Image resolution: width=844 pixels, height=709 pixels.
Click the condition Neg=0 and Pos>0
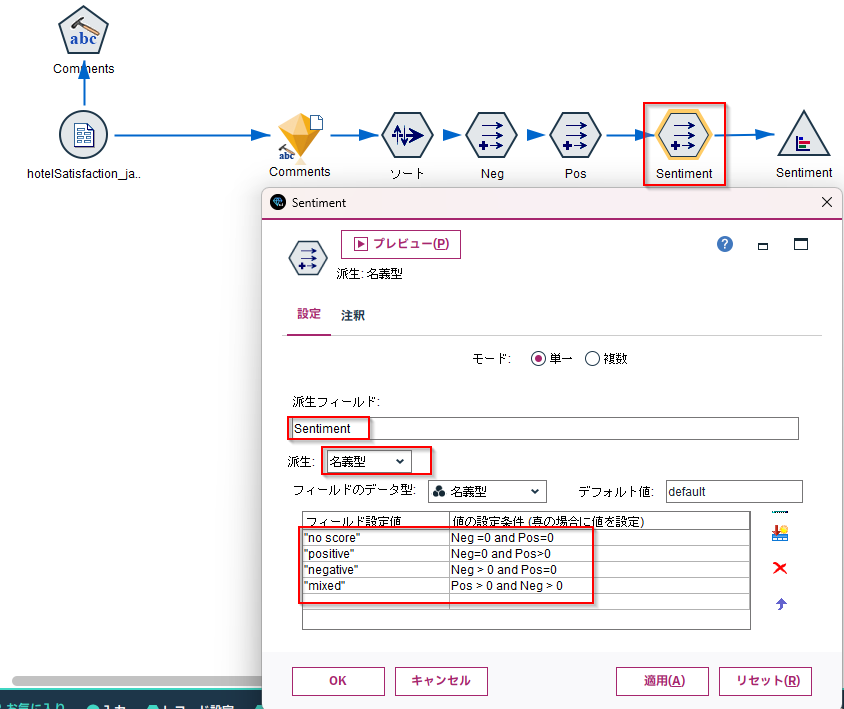click(600, 554)
